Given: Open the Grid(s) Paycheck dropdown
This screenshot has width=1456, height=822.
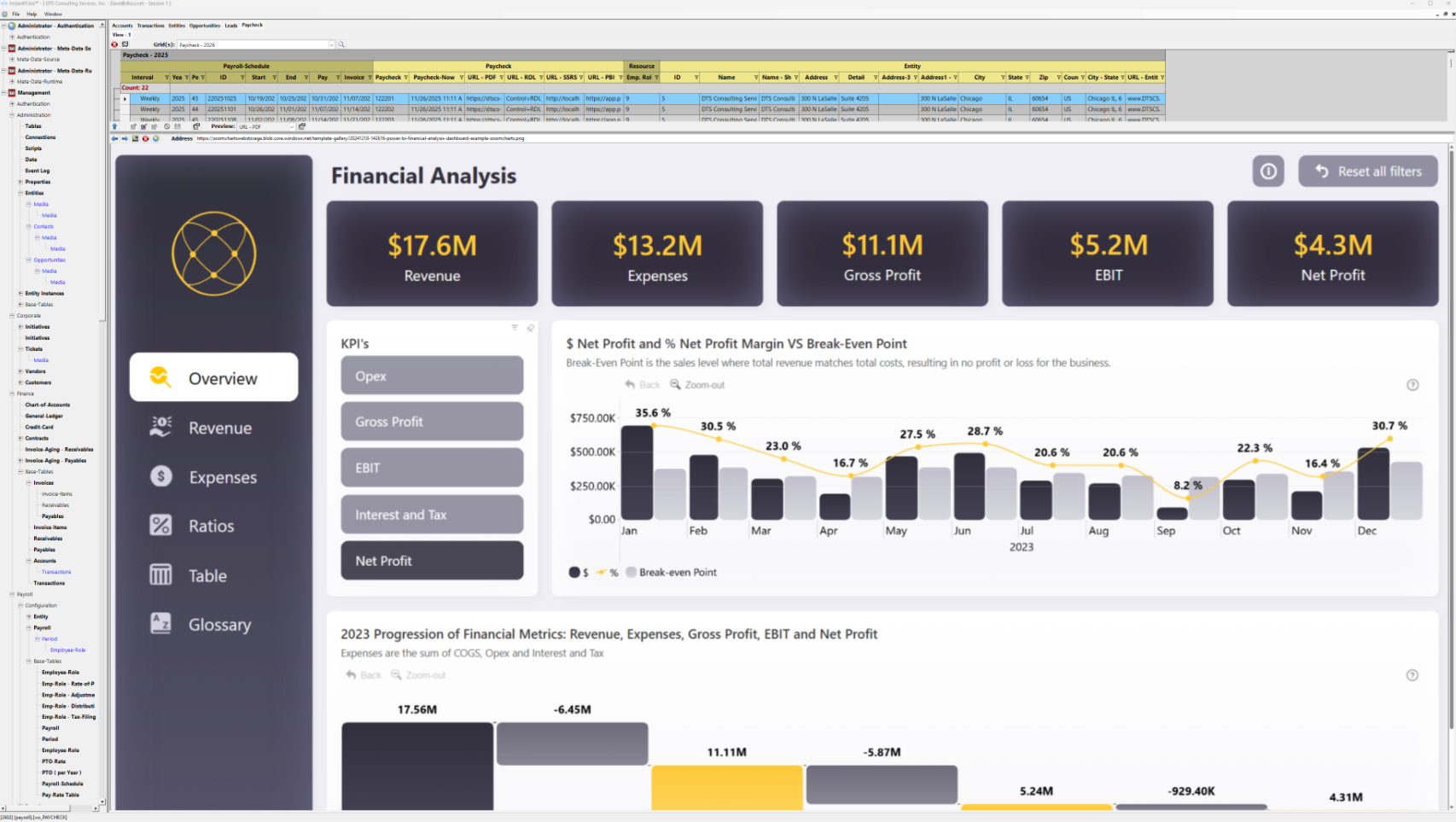Looking at the screenshot, I should pos(331,44).
